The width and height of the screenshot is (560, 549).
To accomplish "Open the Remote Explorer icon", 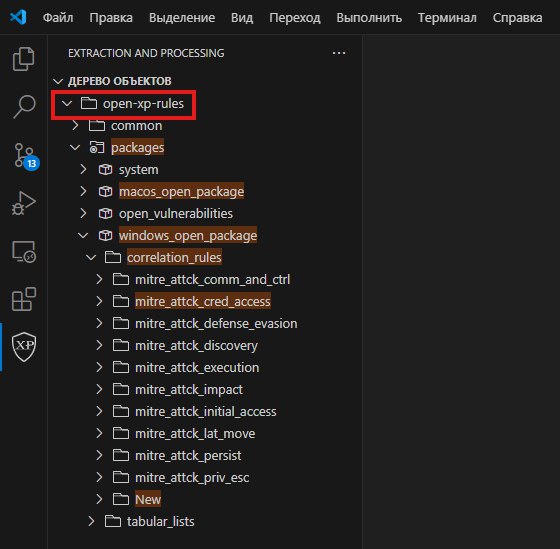I will 24,251.
